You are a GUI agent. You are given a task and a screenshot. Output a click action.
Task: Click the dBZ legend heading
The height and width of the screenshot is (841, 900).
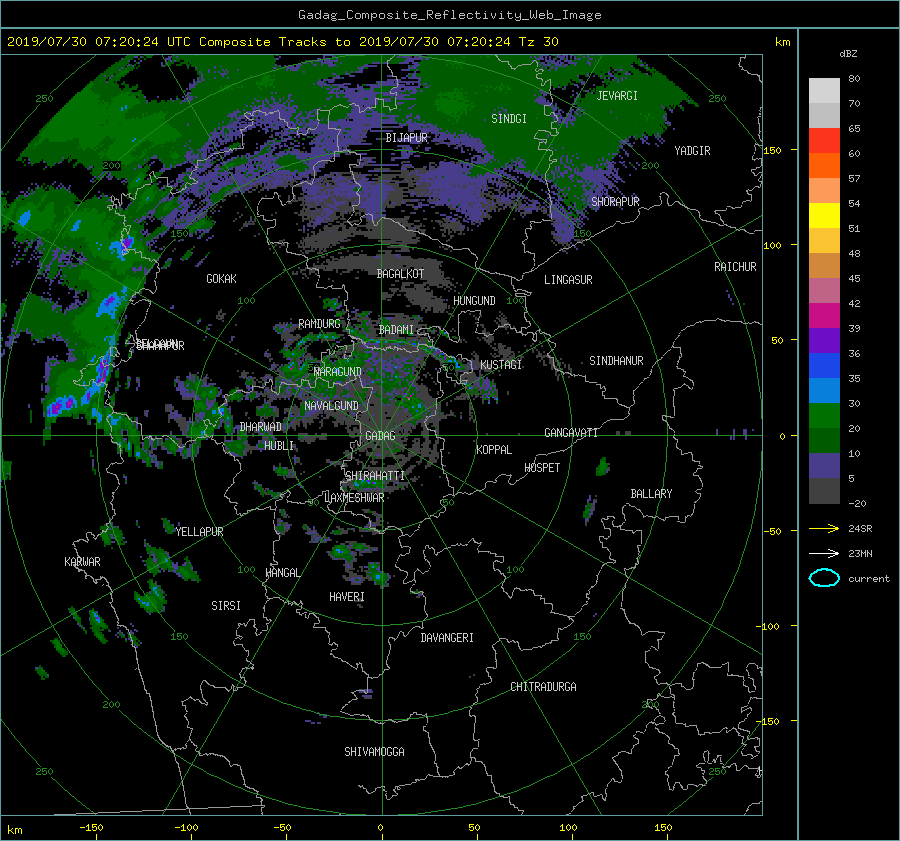click(848, 54)
